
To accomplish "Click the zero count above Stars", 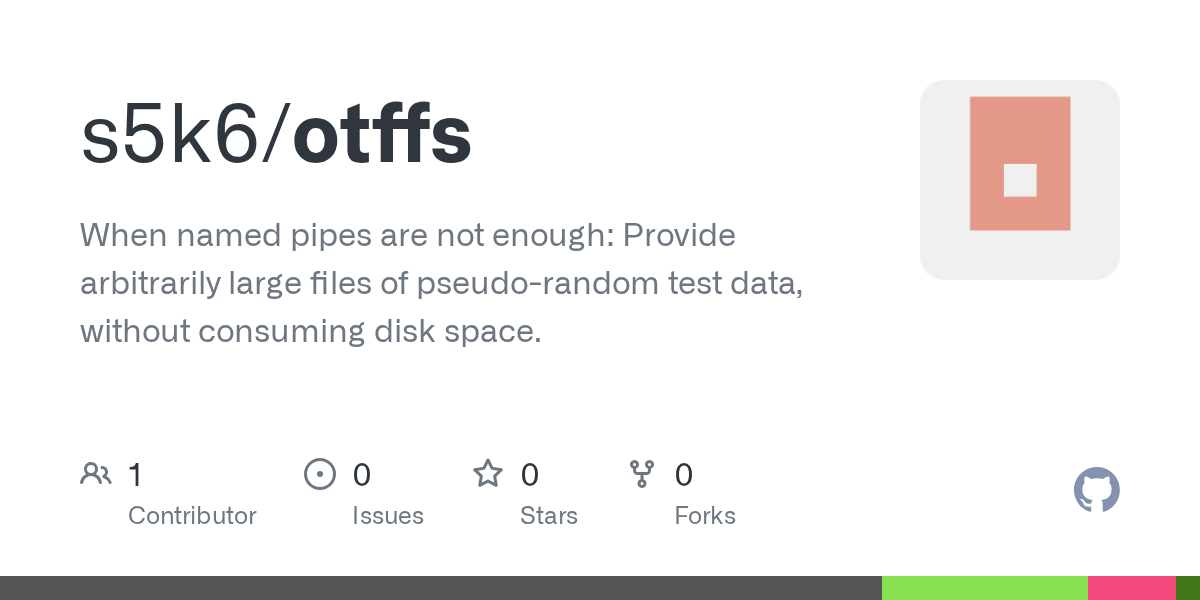I will tap(530, 474).
